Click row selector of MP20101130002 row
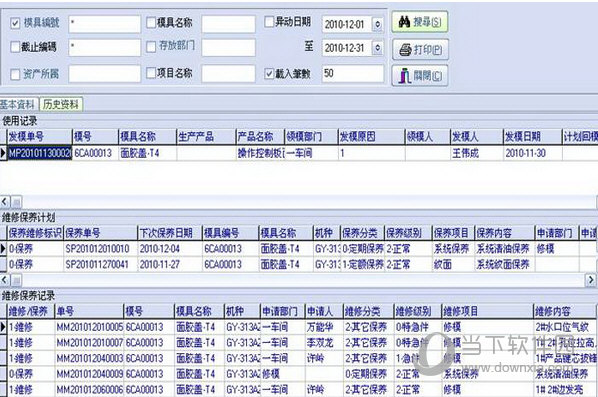 (x=3, y=153)
